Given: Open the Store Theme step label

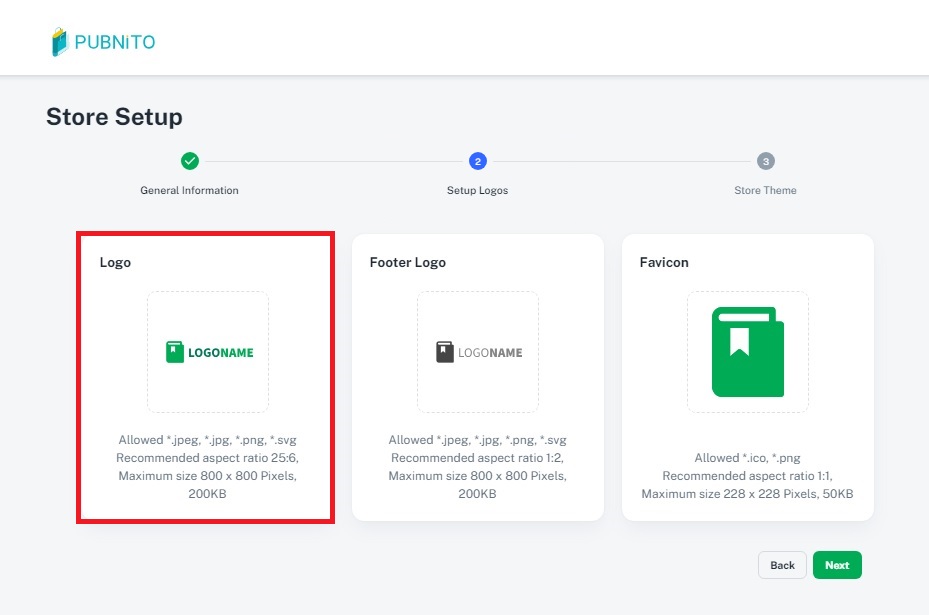Looking at the screenshot, I should tap(765, 190).
